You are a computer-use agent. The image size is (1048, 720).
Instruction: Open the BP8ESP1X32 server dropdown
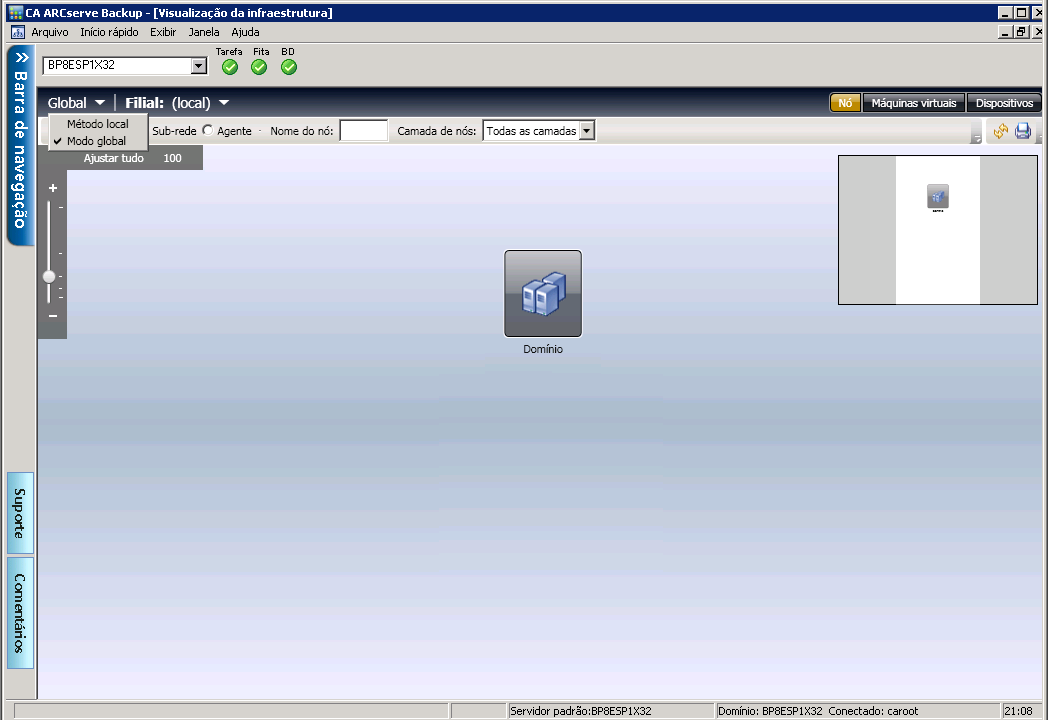[199, 66]
